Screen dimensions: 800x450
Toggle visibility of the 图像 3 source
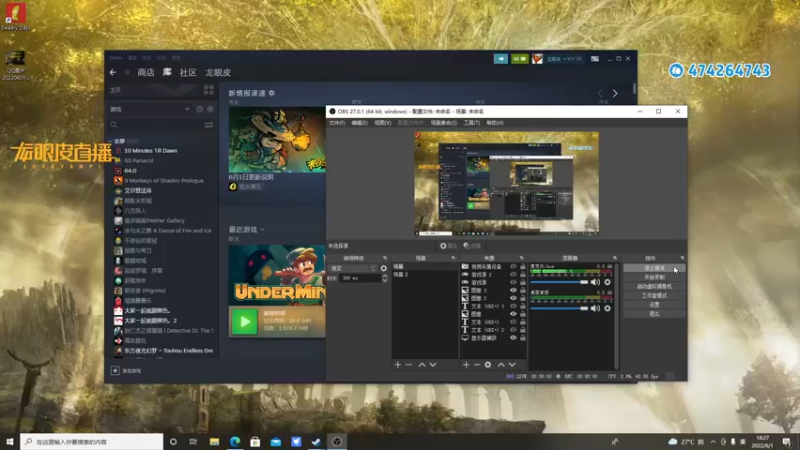513,290
